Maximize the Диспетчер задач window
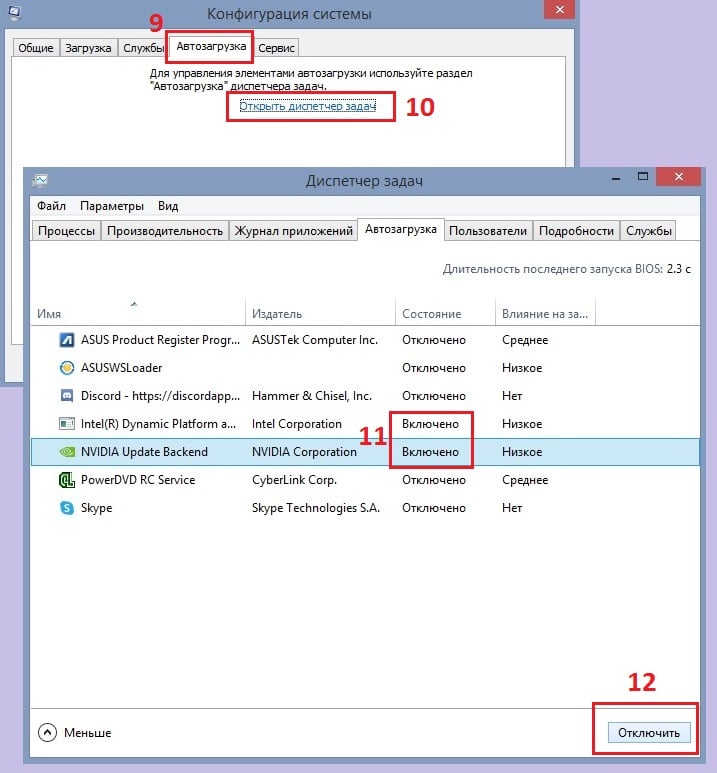This screenshot has height=773, width=717. point(643,176)
